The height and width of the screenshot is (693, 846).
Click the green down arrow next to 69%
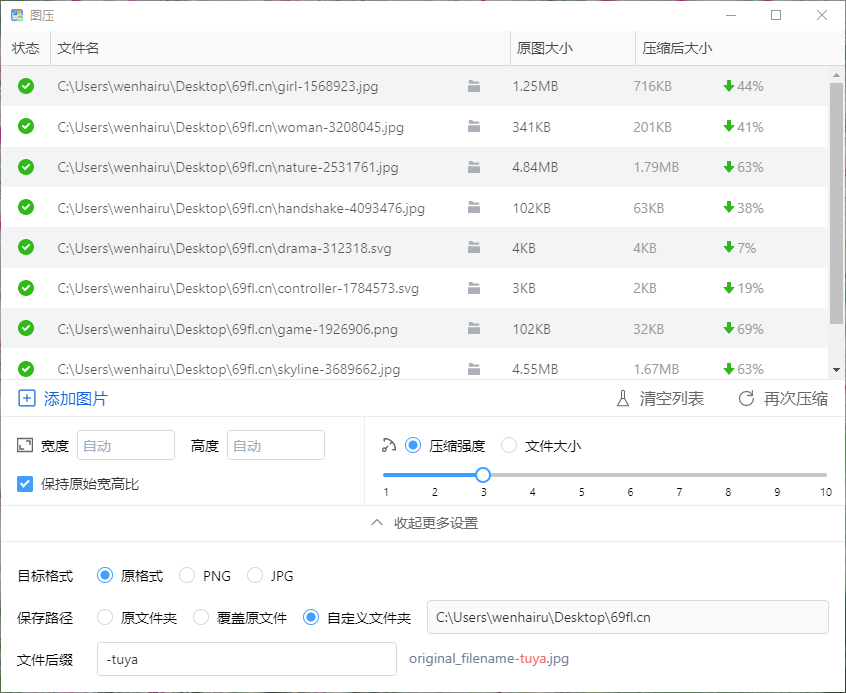(x=729, y=328)
